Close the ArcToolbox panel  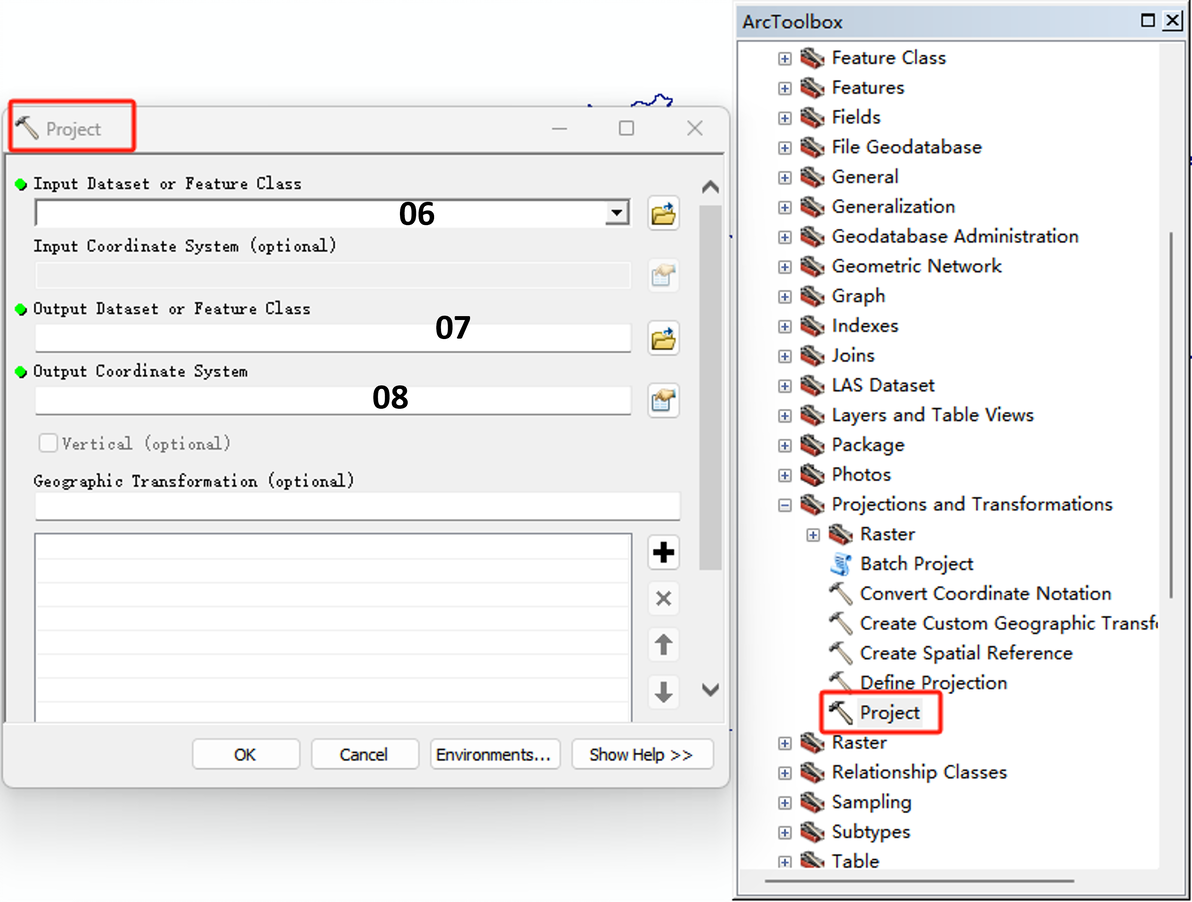[1173, 21]
